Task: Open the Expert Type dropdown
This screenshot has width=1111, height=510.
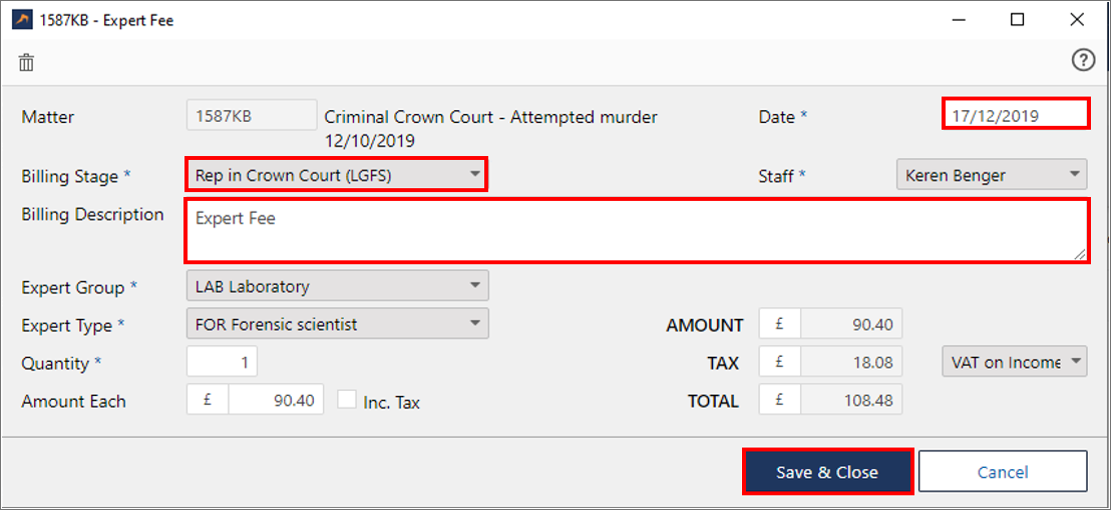Action: click(x=337, y=324)
